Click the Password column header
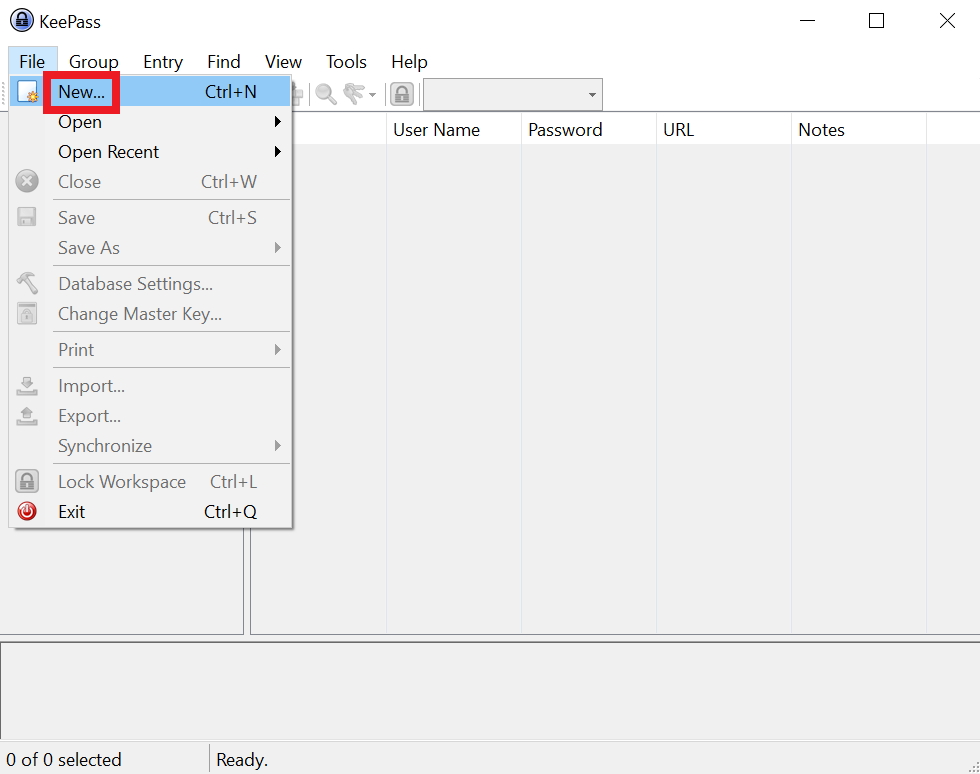Viewport: 980px width, 774px height. (565, 130)
